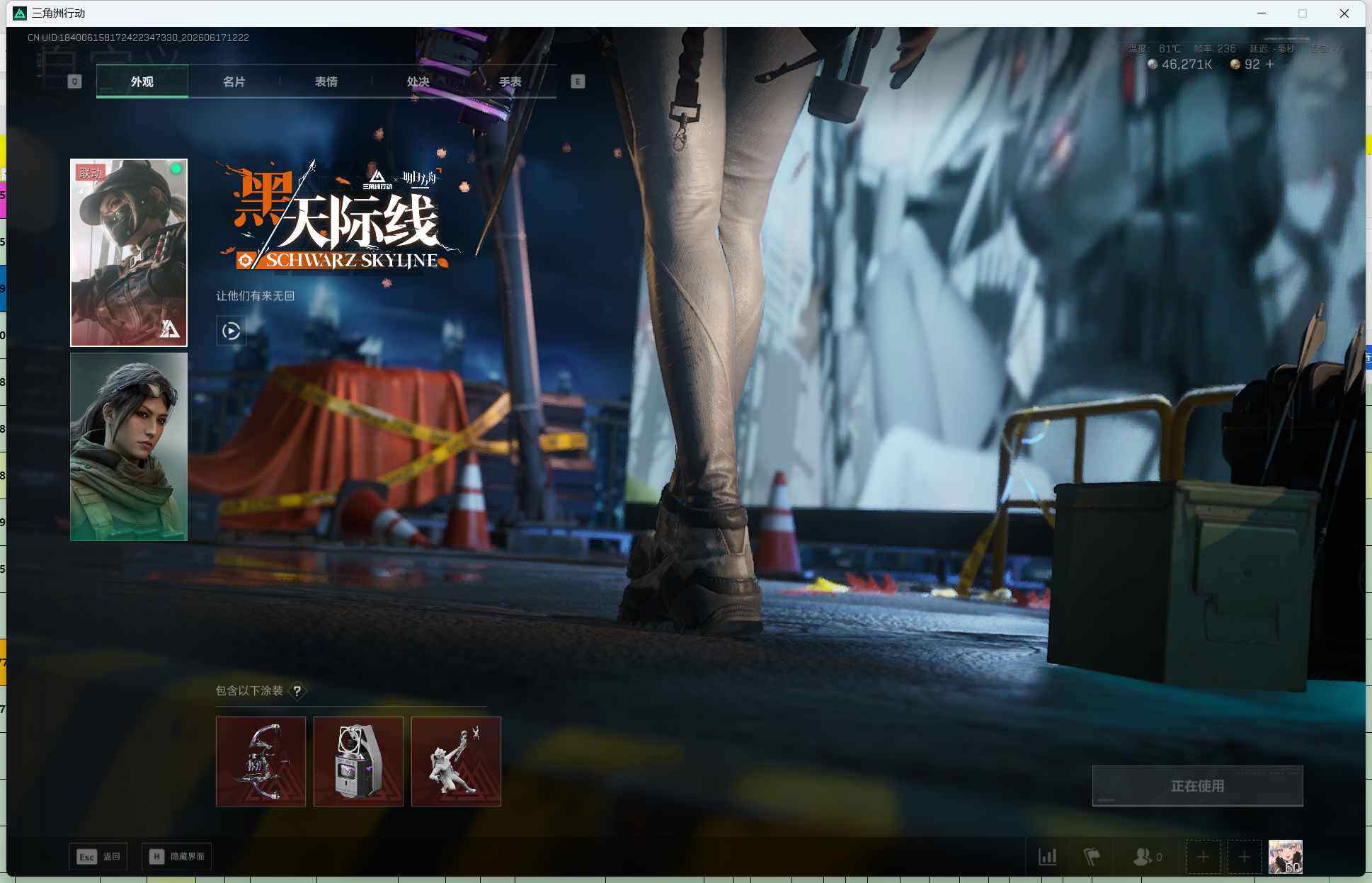The image size is (1372, 883).
Task: Click the E next-tab key icon
Action: coord(578,81)
